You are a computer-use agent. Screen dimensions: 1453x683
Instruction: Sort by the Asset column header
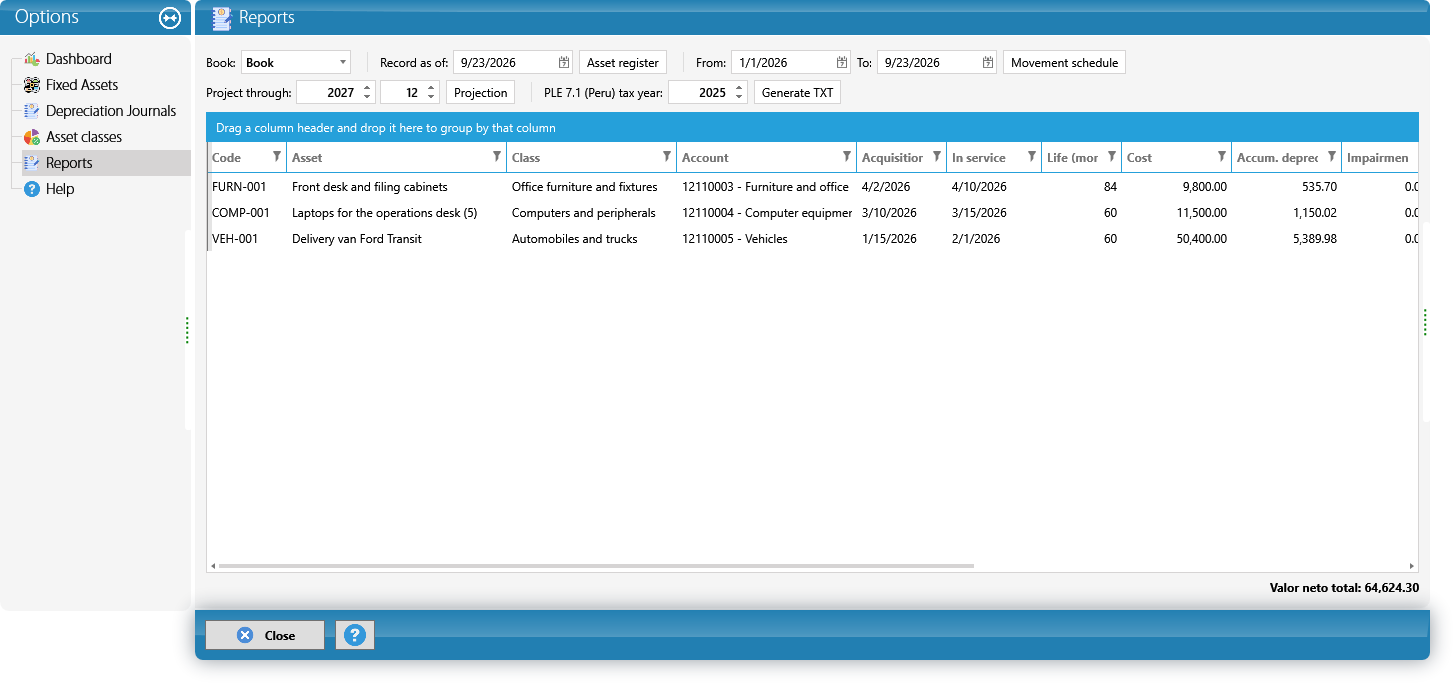pyautogui.click(x=307, y=157)
